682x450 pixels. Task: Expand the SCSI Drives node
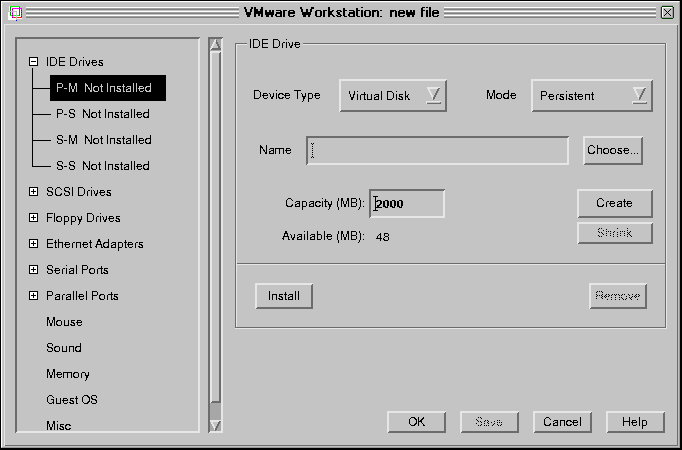[33, 192]
